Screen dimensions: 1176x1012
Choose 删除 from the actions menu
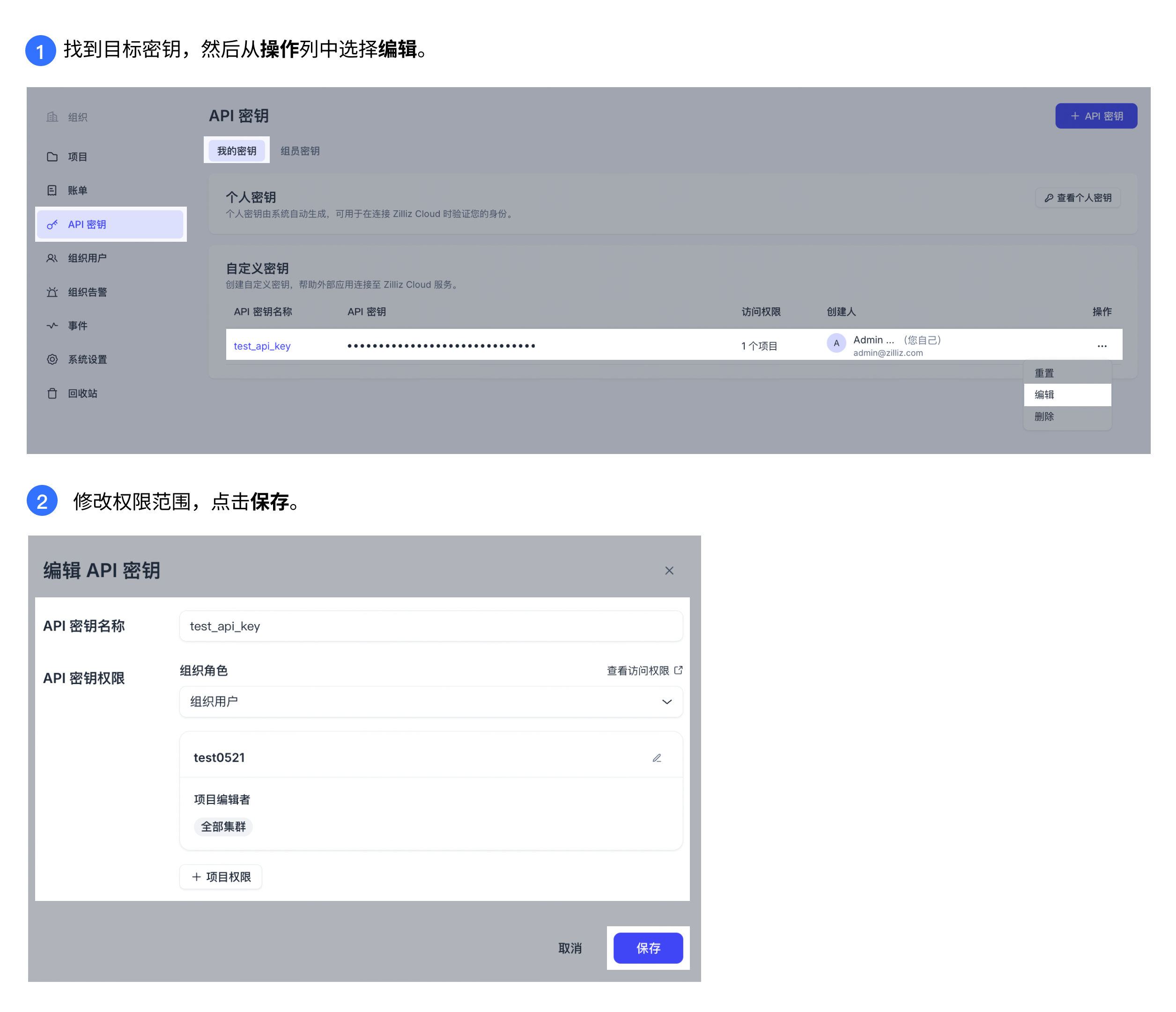coord(1067,416)
